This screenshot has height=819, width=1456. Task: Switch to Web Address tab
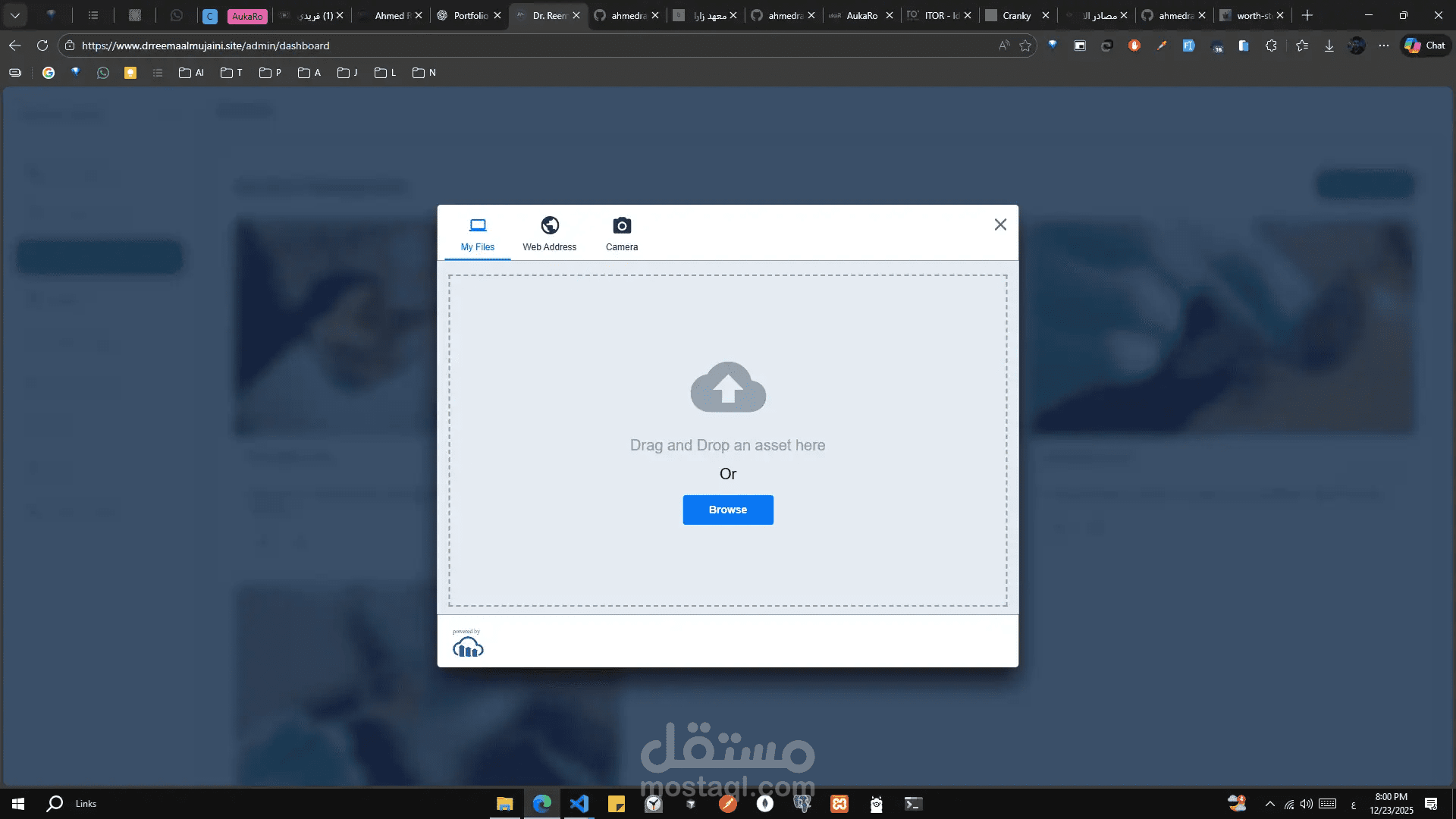pyautogui.click(x=549, y=234)
